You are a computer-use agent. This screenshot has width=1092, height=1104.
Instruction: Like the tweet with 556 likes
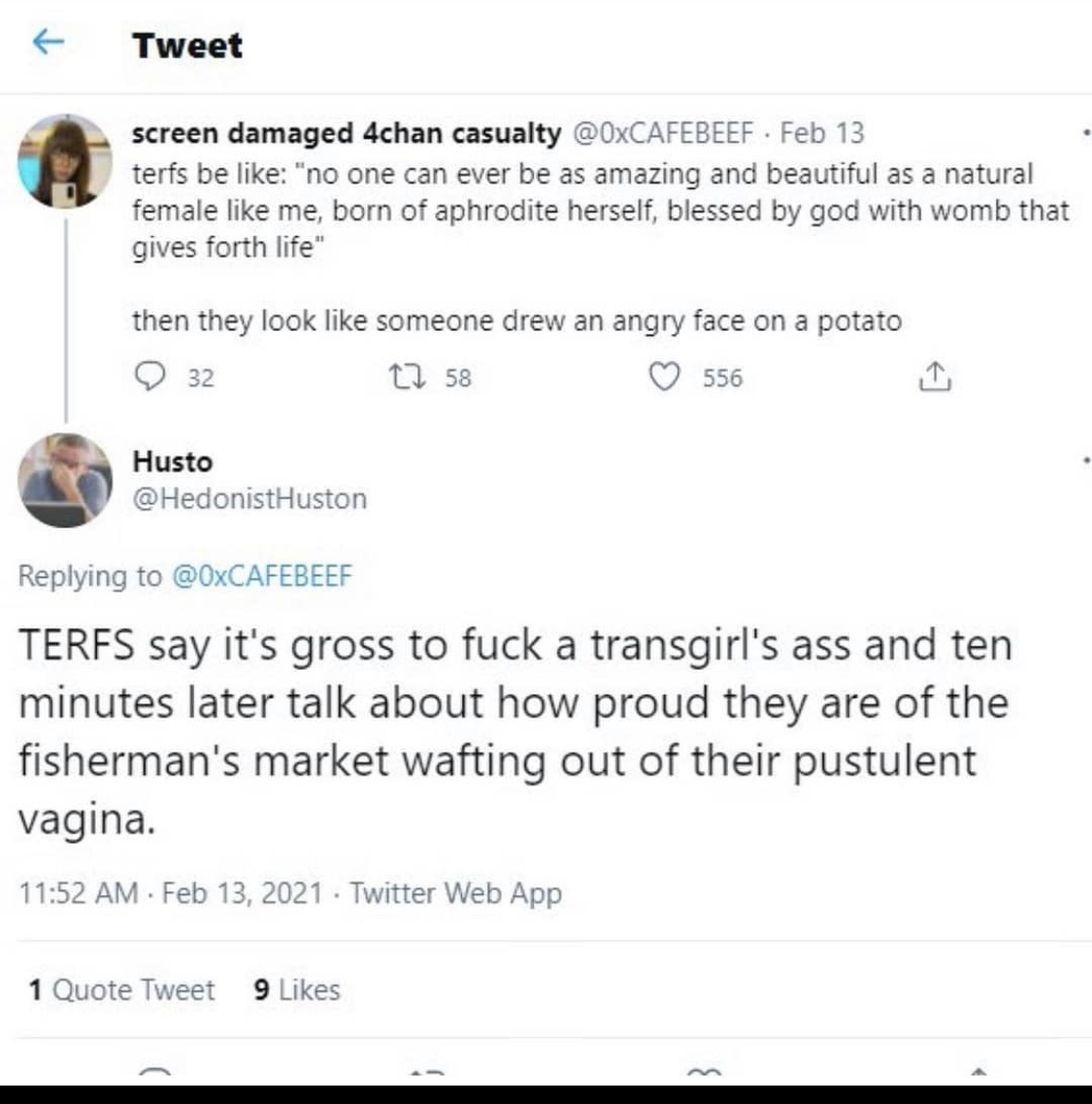coord(664,377)
